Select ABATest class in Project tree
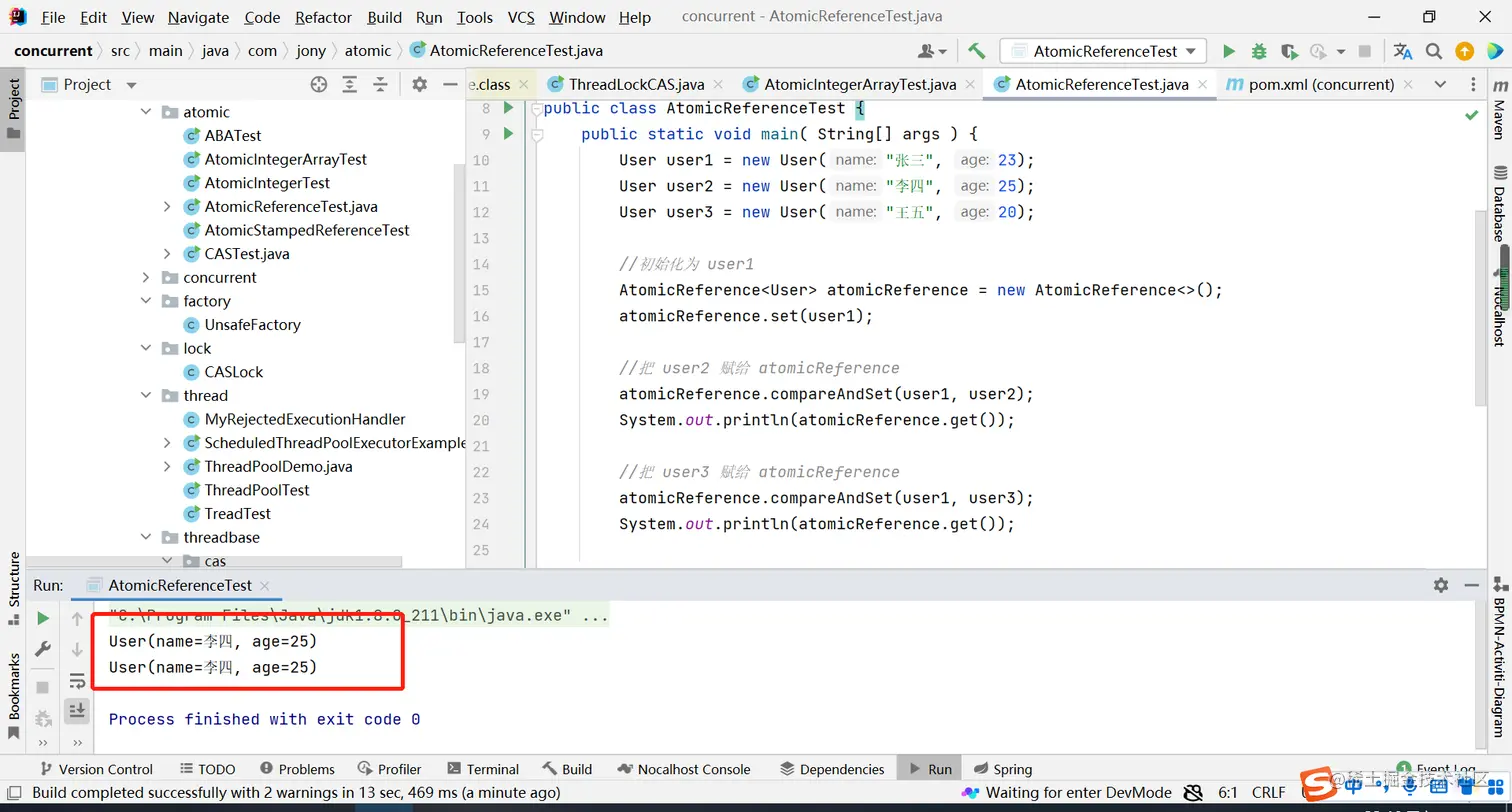This screenshot has height=812, width=1512. point(232,136)
